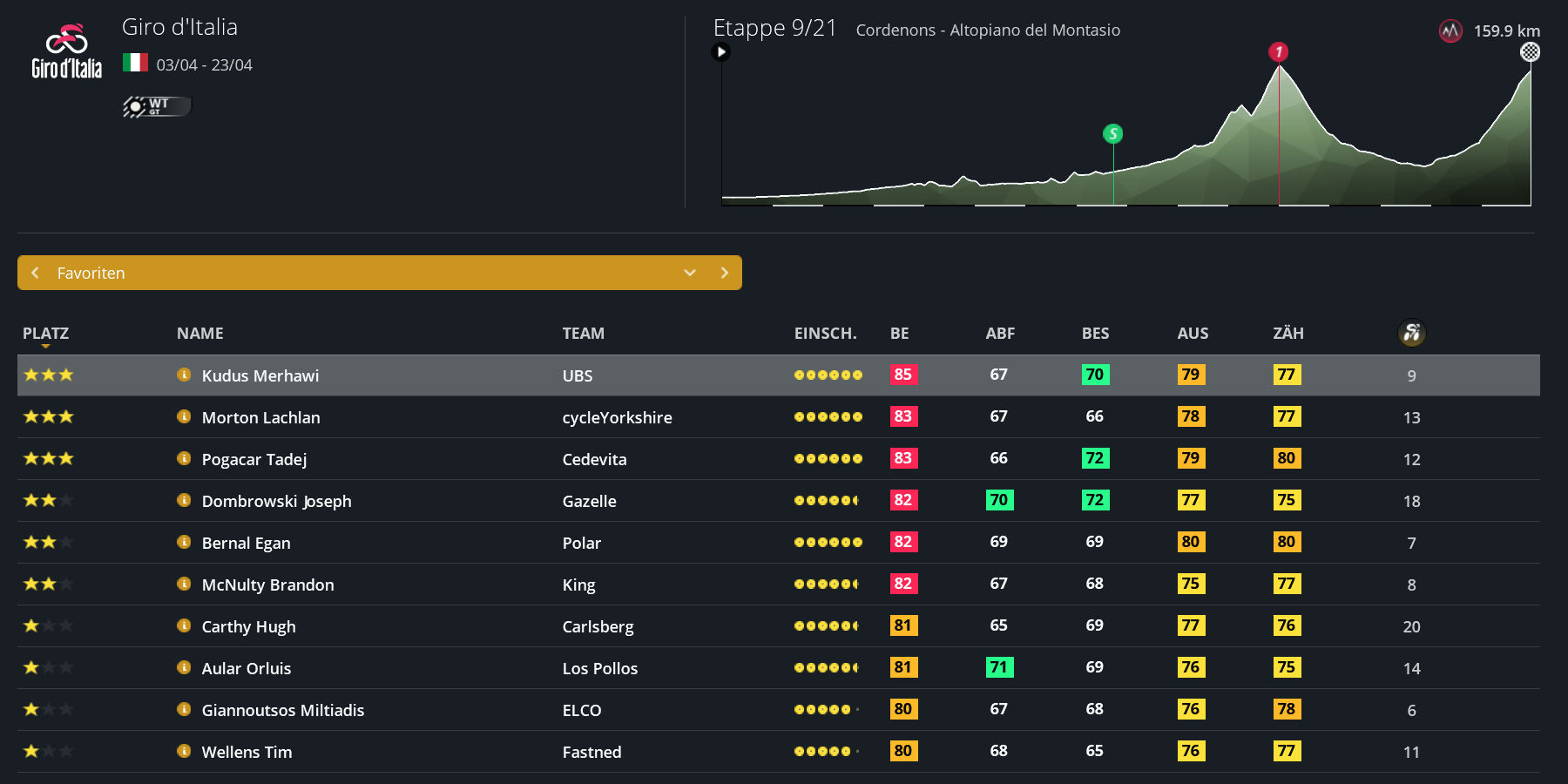Expand the Favoriten dropdown chevron
Viewport: 1568px width, 784px height.
click(690, 273)
